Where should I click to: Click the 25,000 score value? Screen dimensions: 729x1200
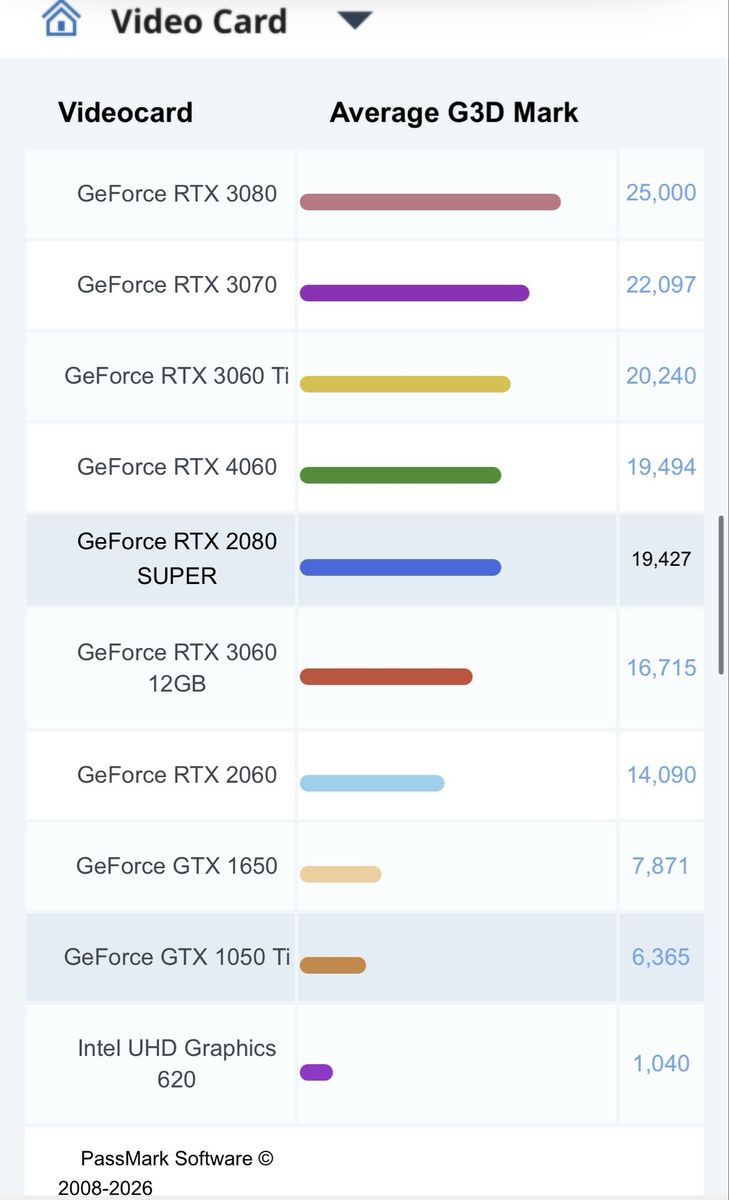[x=661, y=193]
